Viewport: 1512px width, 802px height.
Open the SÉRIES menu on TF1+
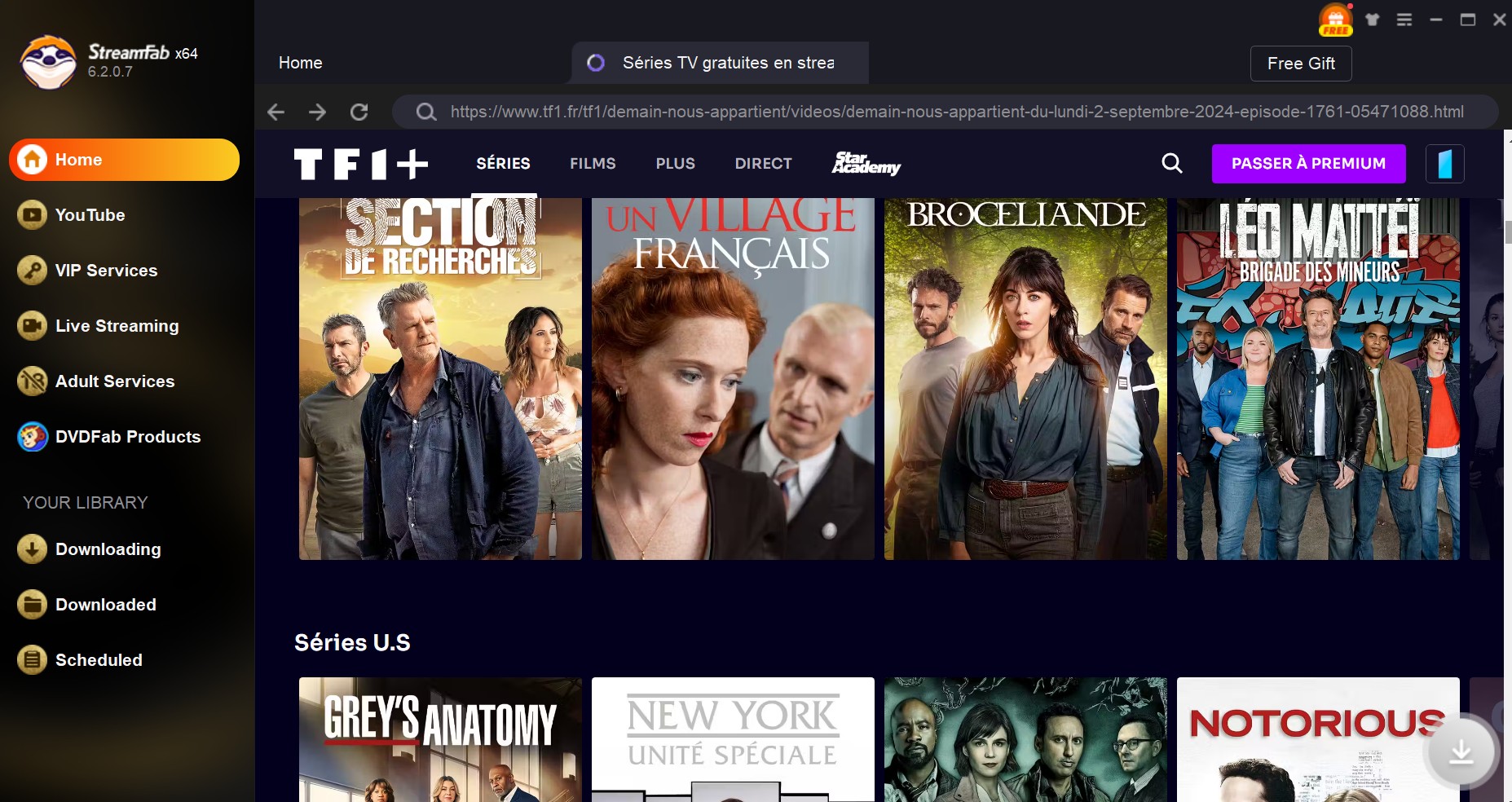pos(503,164)
